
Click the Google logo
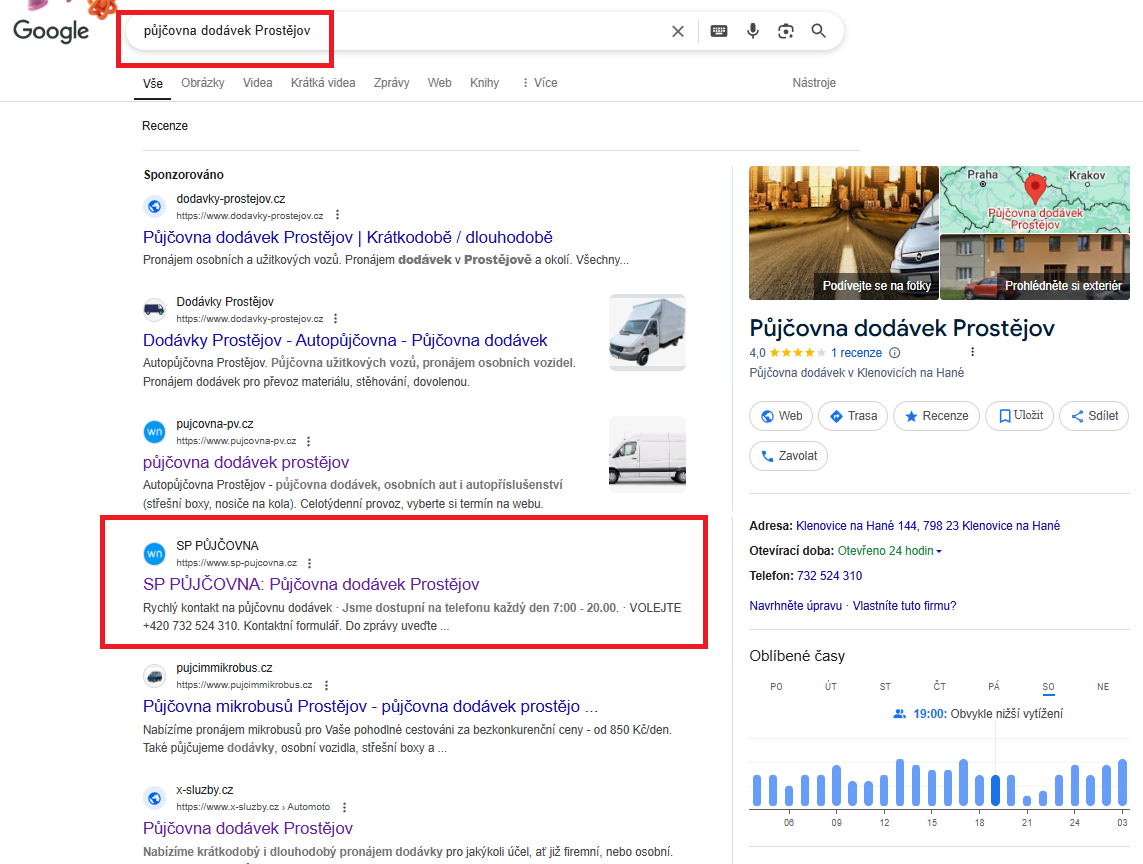point(51,31)
